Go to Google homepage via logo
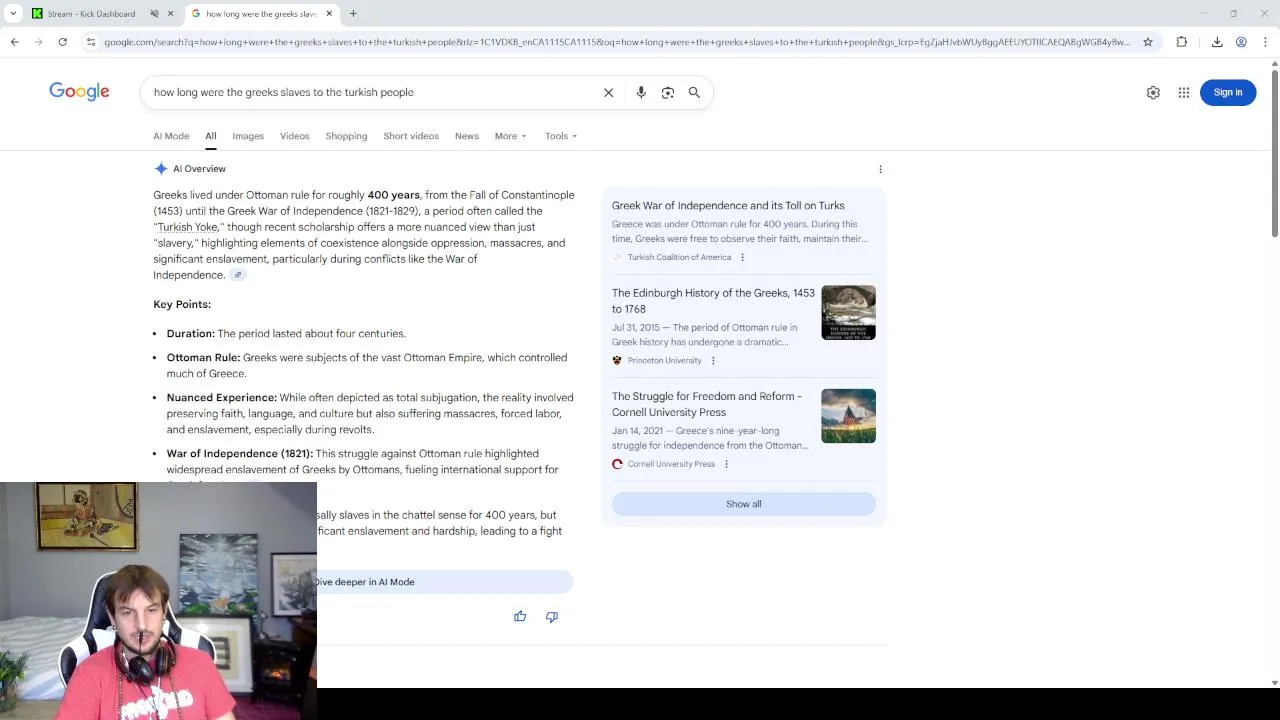This screenshot has height=720, width=1280. pos(79,92)
